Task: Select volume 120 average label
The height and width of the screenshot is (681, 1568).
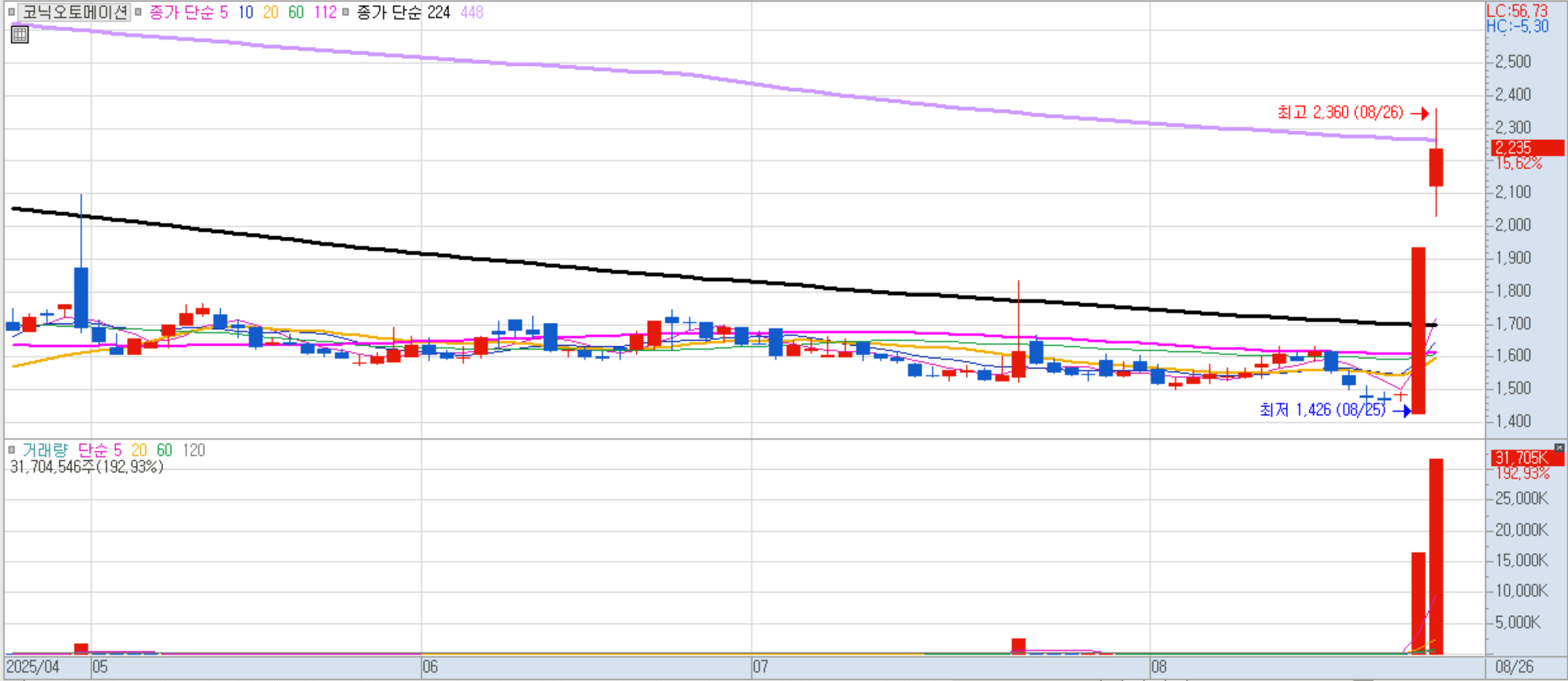Action: click(x=194, y=450)
